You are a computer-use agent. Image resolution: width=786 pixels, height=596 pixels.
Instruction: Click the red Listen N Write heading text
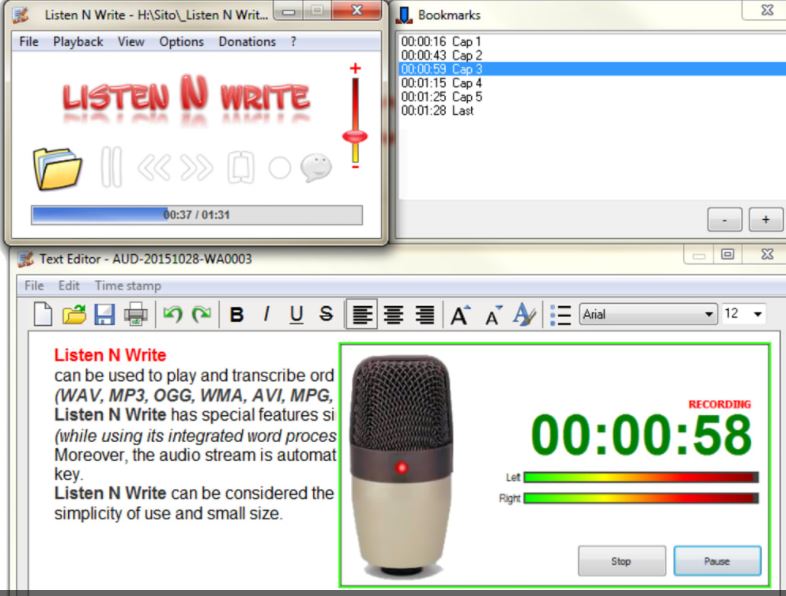(110, 355)
